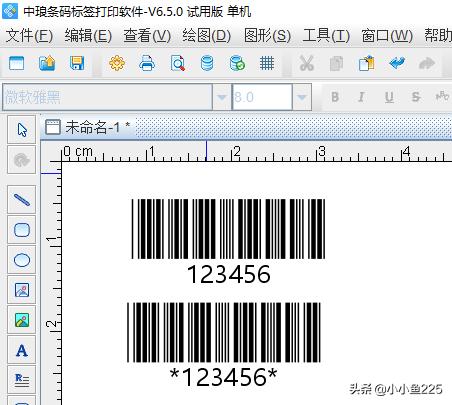Click the greyed tool below pointer
Viewport: 452px width, 405px height.
tap(22, 160)
